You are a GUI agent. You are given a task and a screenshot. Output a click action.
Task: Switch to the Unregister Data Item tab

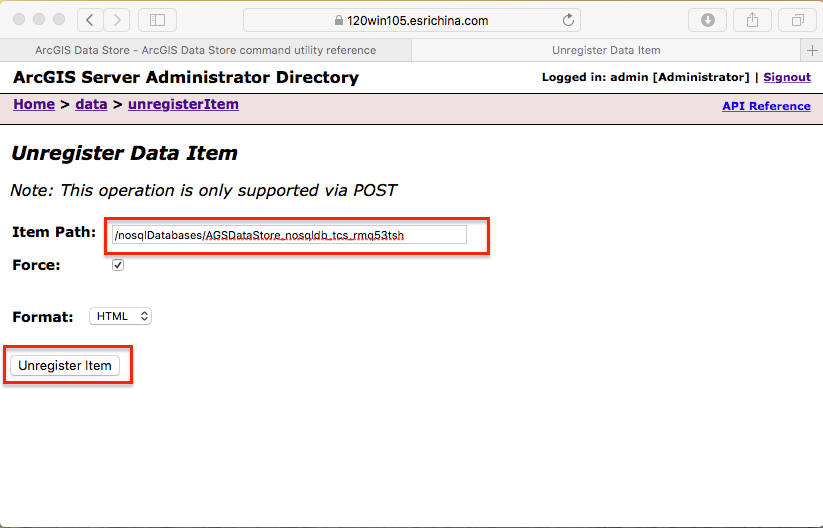606,50
